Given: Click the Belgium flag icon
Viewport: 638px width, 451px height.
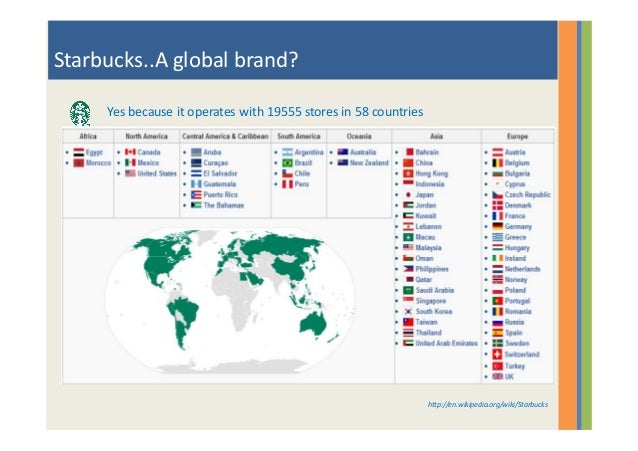Looking at the screenshot, I should (x=498, y=163).
